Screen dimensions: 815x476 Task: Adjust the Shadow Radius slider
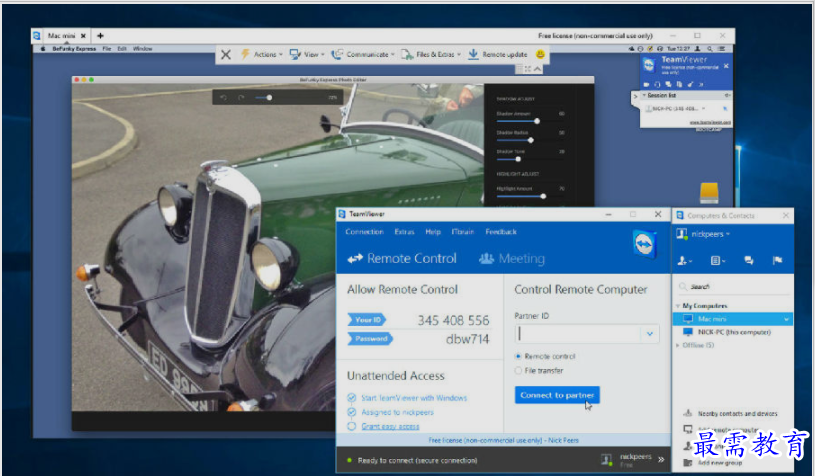pos(531,140)
